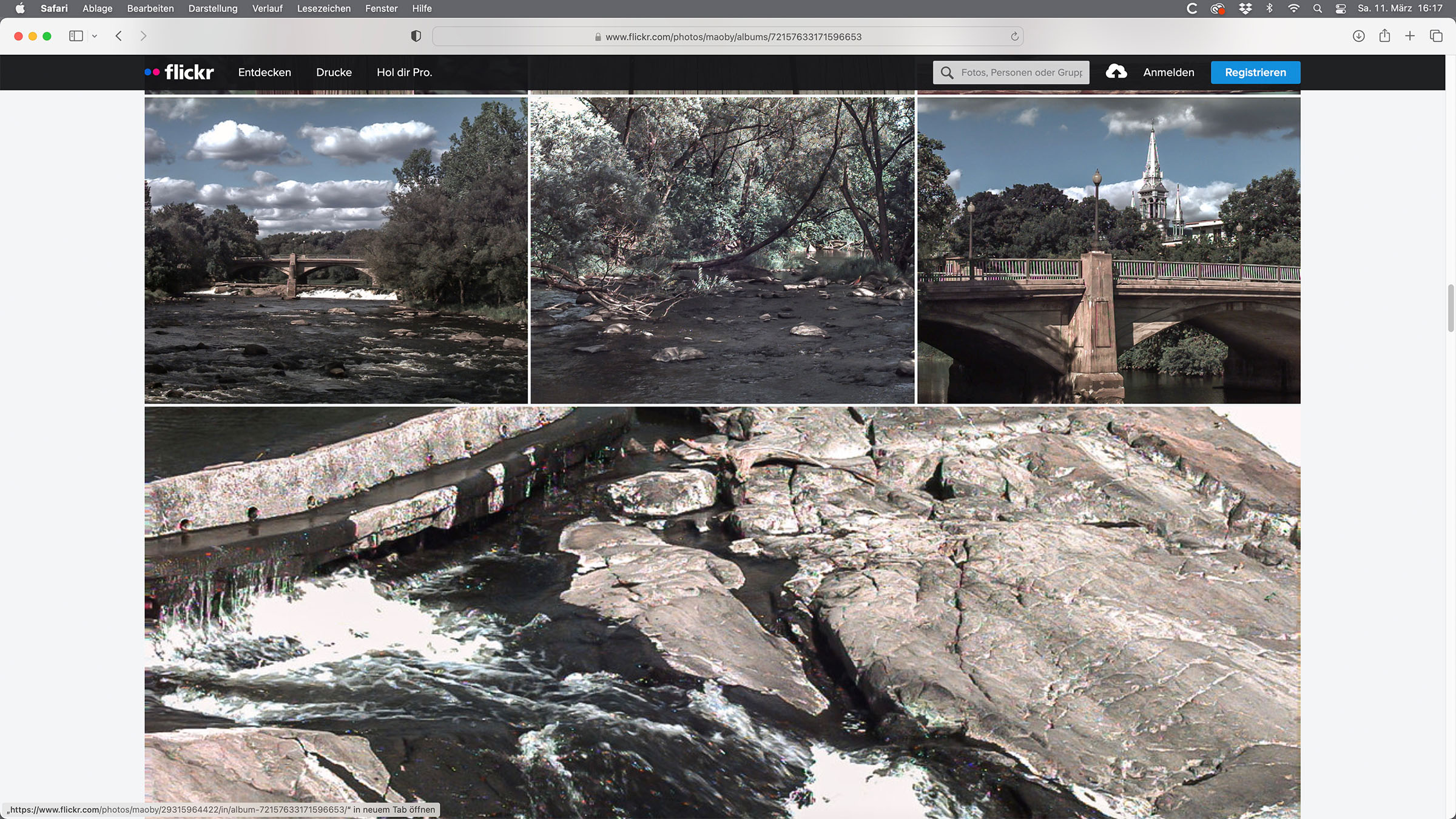Image resolution: width=1456 pixels, height=819 pixels.
Task: Open the forest stream photo thumbnail
Action: coord(723,251)
